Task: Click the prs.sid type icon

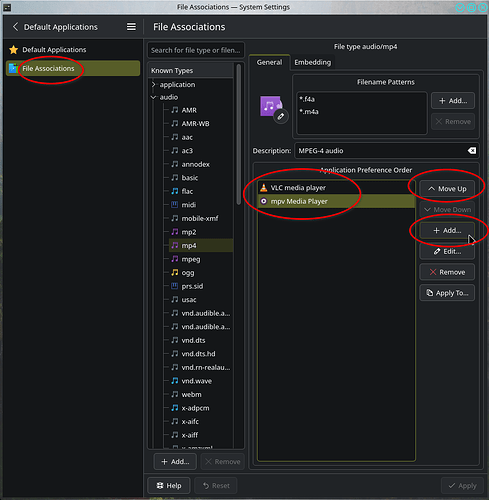Action: [175, 286]
